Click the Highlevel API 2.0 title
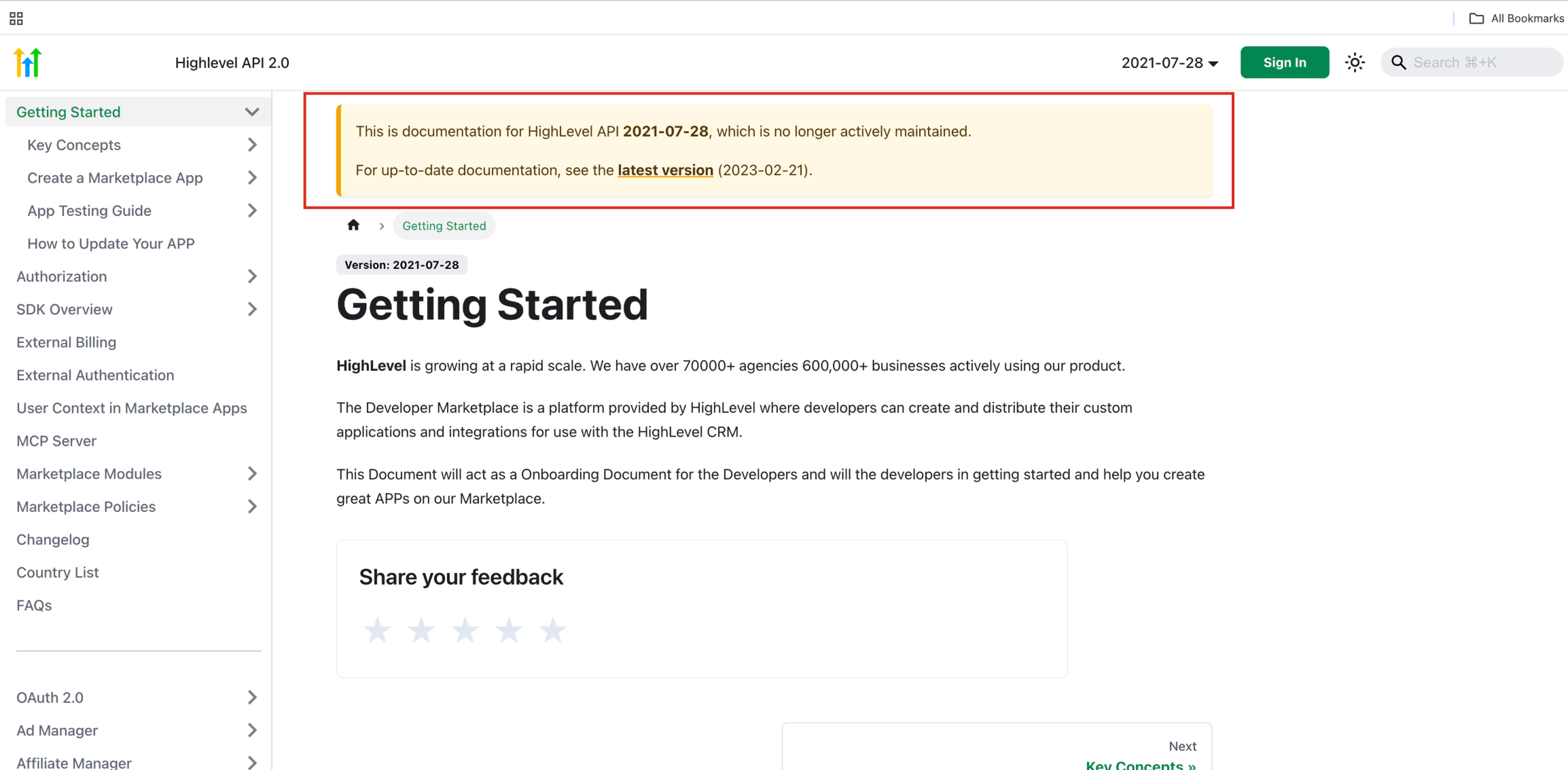Viewport: 1568px width, 770px height. point(232,62)
